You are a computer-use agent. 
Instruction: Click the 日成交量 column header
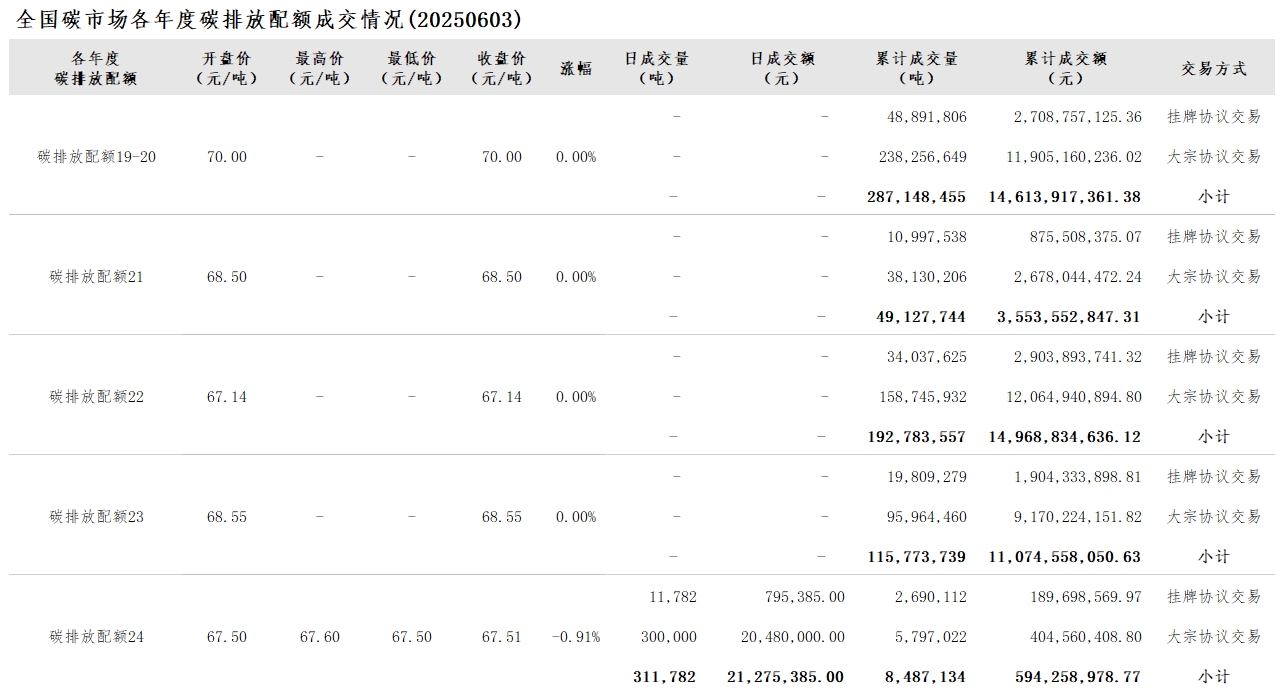pos(657,68)
